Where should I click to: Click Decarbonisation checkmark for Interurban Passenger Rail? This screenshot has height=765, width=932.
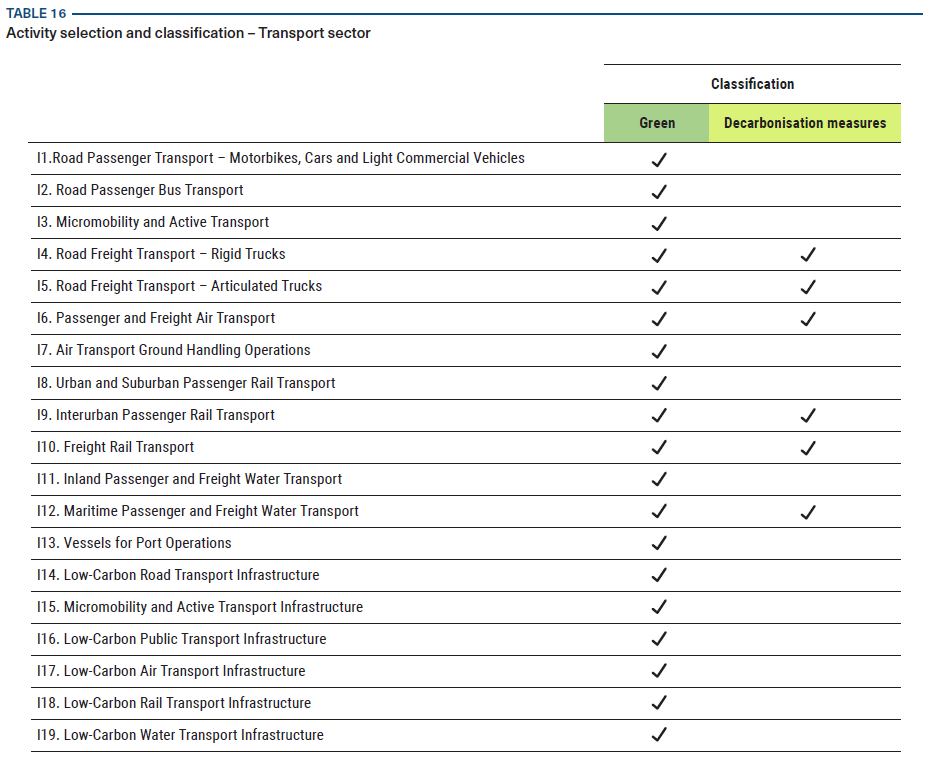tap(808, 415)
